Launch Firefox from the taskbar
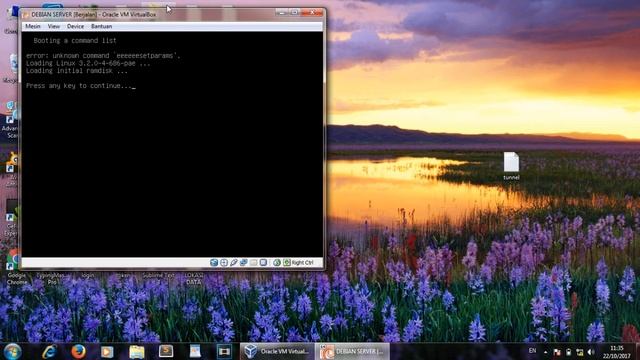 tap(78, 351)
